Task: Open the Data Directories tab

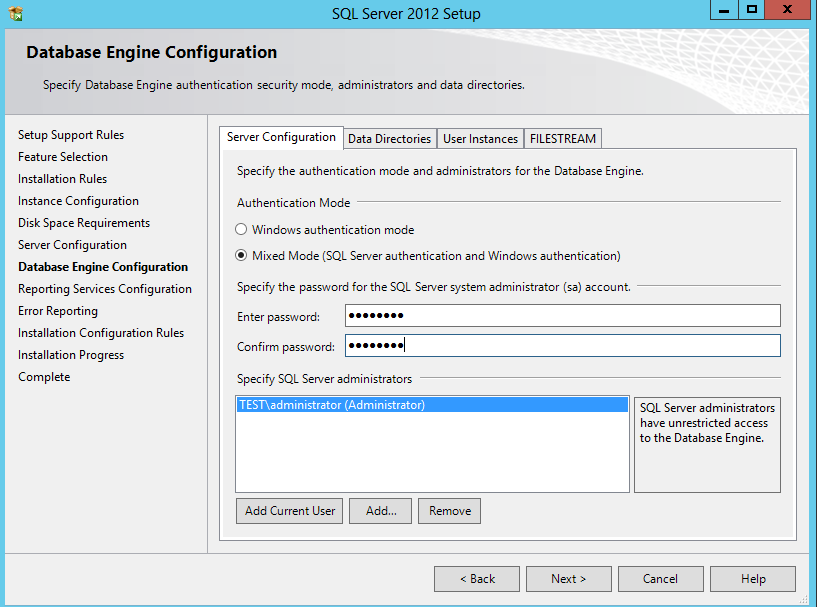Action: pos(390,139)
